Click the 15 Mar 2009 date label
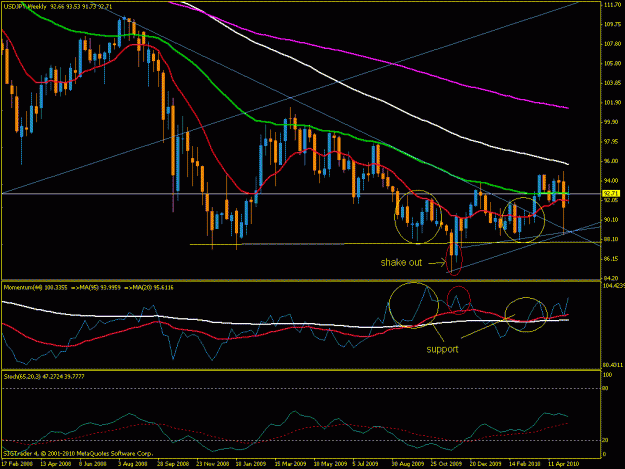Viewport: 625px width, 469px height. (290, 464)
